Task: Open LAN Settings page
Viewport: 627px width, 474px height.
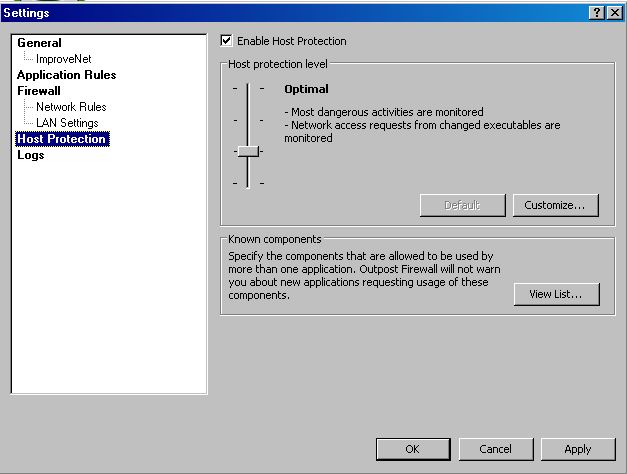Action: coord(67,123)
